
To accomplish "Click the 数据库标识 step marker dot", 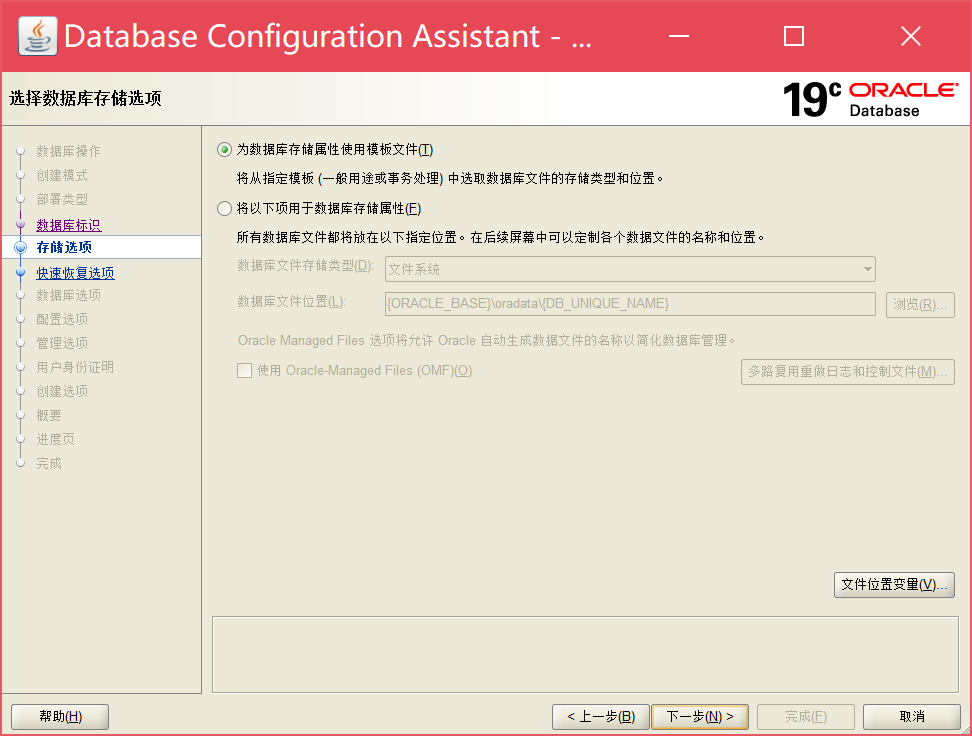I will coord(21,224).
